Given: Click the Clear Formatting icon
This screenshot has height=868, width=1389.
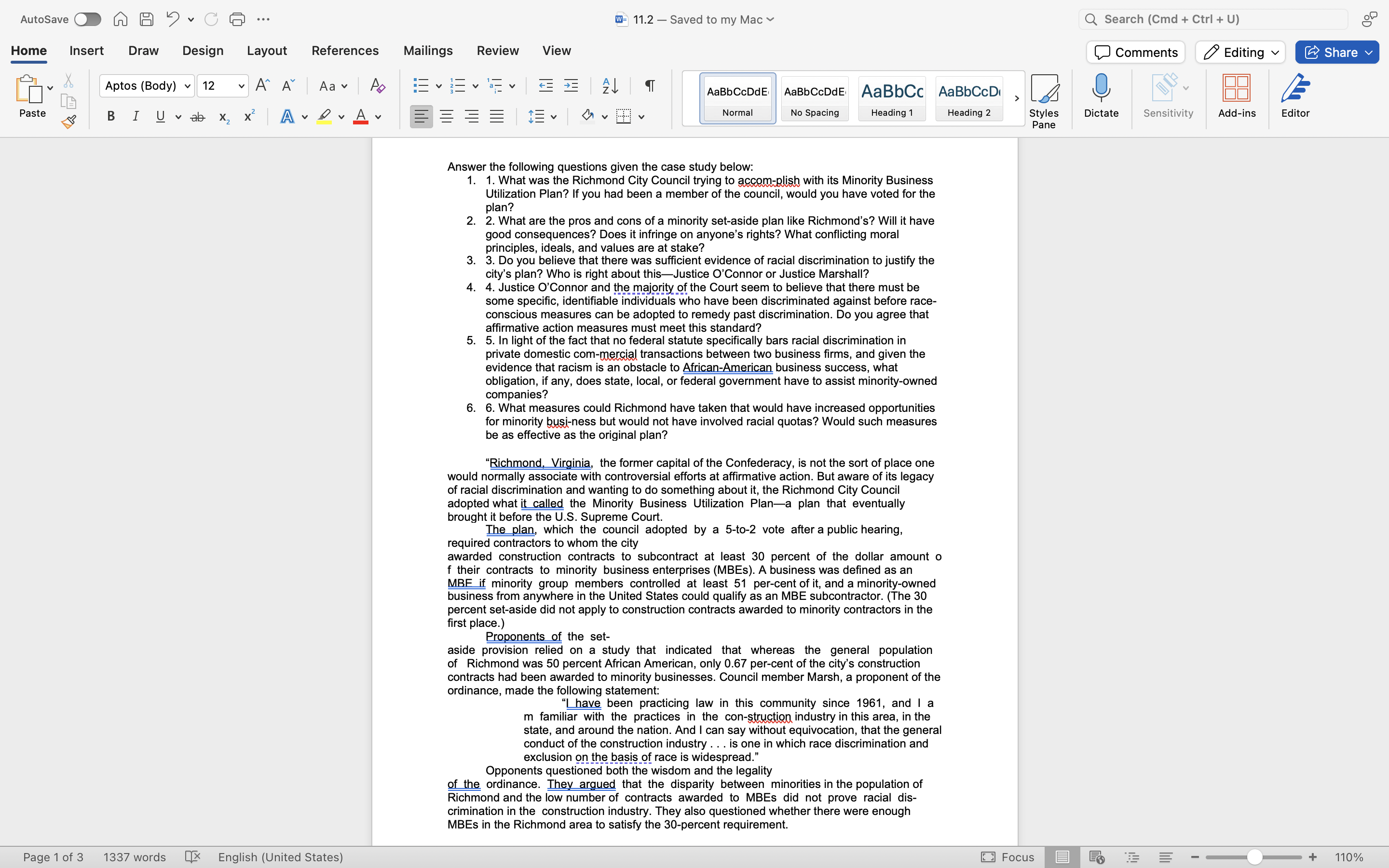Looking at the screenshot, I should (377, 86).
